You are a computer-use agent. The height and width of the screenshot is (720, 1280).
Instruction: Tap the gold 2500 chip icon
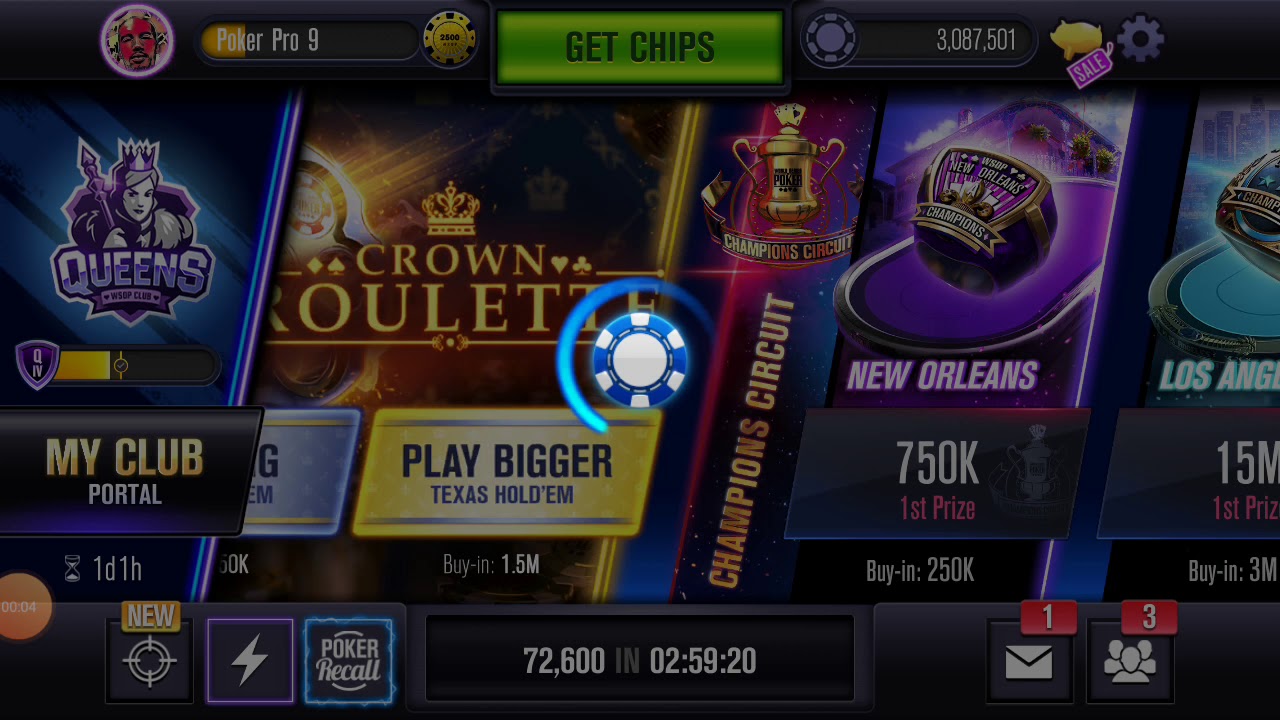coord(449,40)
